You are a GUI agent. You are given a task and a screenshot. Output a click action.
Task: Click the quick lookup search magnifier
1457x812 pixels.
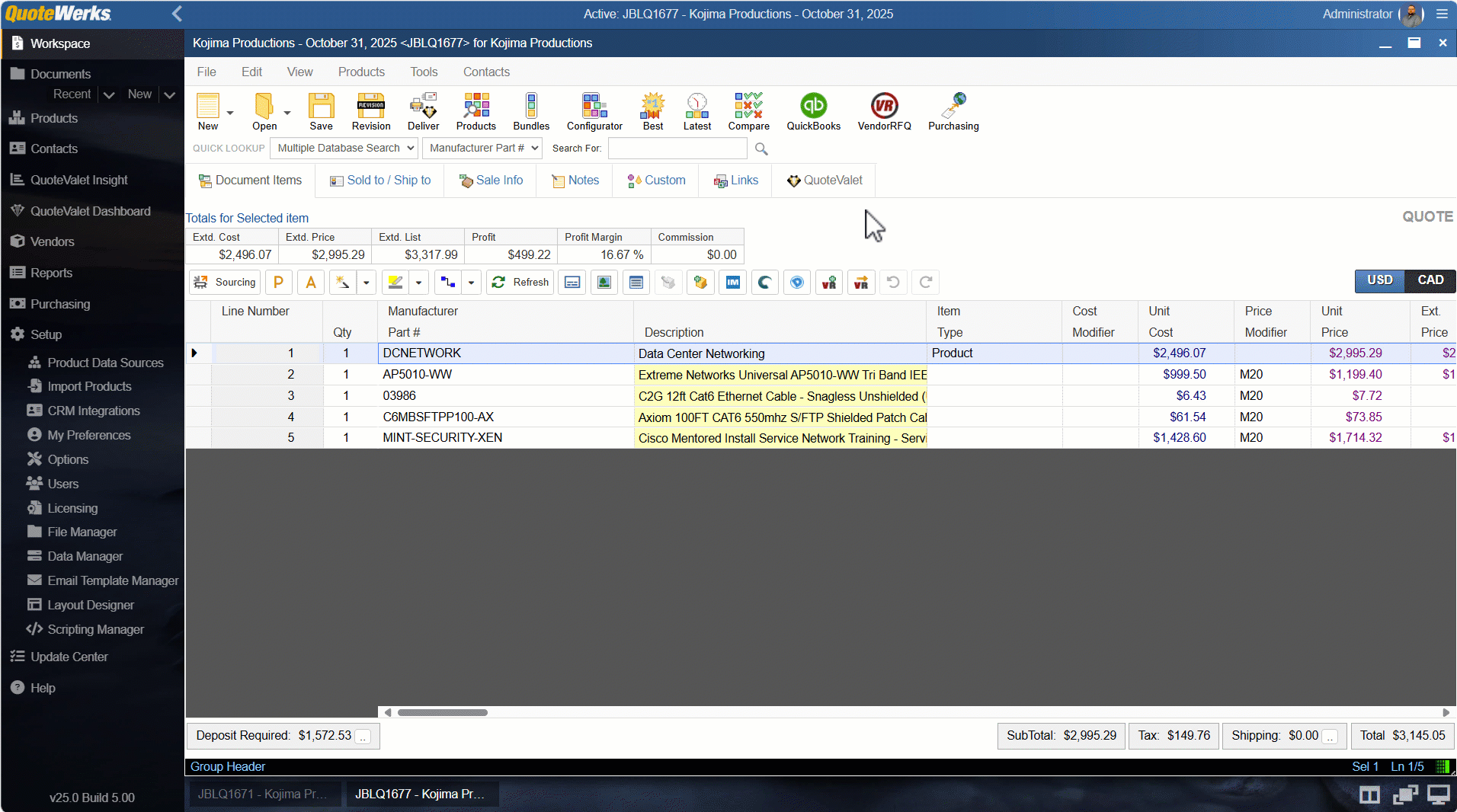click(761, 149)
